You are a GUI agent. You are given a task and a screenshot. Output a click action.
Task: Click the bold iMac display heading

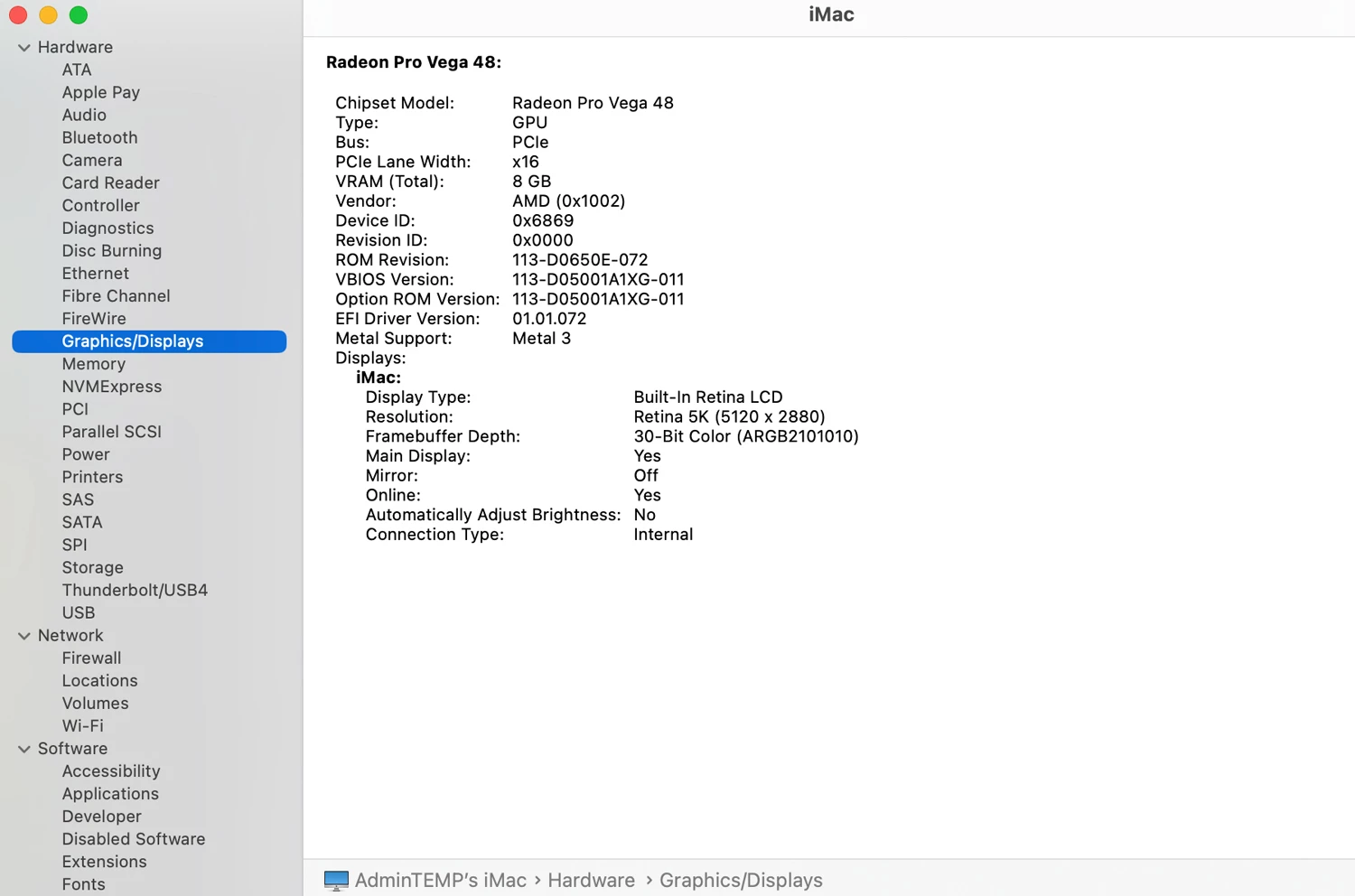[378, 378]
